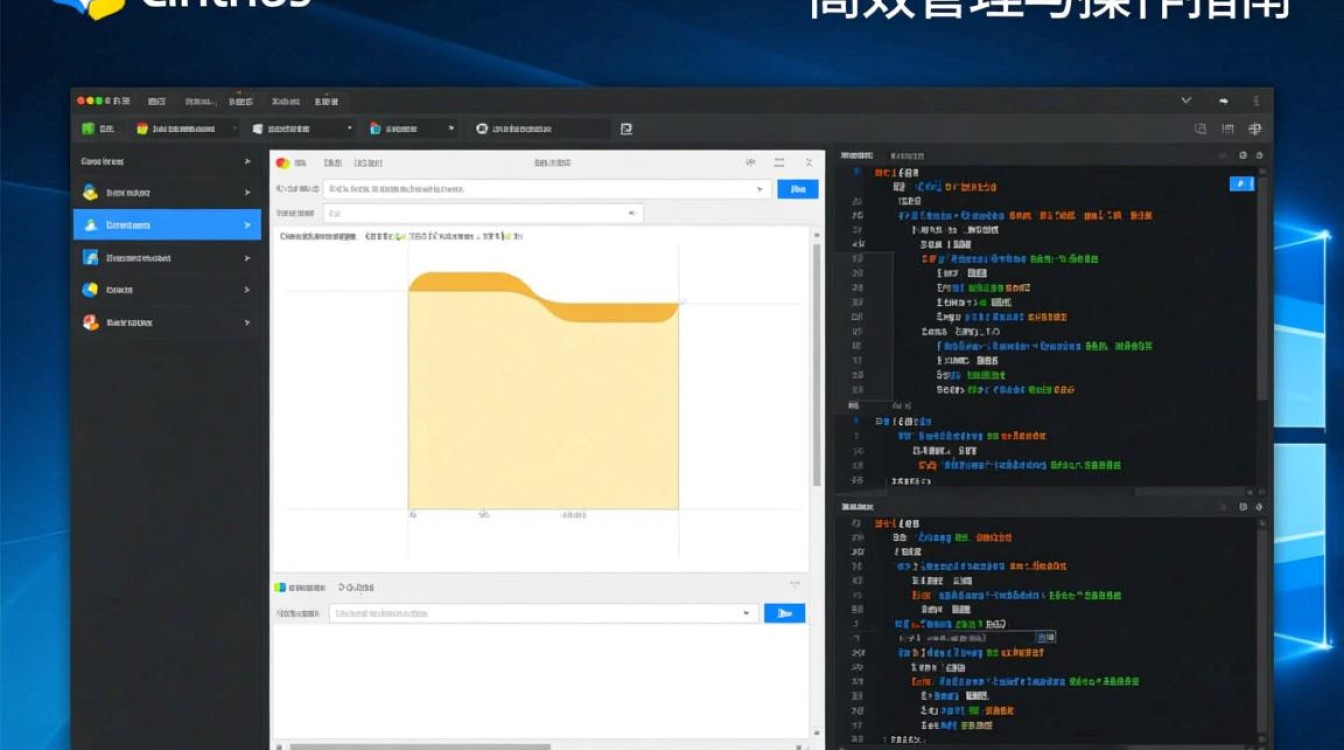Open the dropdown arrow beside the Chrome-style toolbar item

234,128
